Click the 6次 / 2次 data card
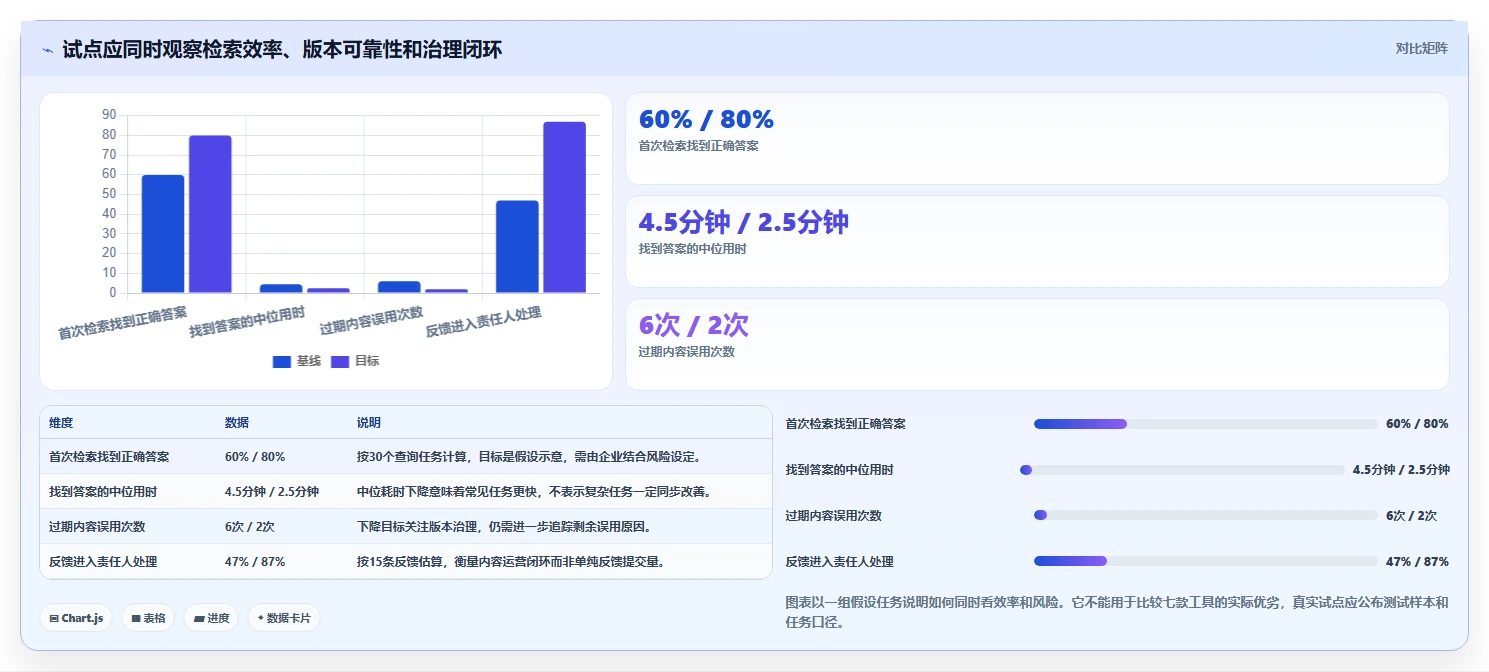The image size is (1489, 672). [x=1037, y=344]
